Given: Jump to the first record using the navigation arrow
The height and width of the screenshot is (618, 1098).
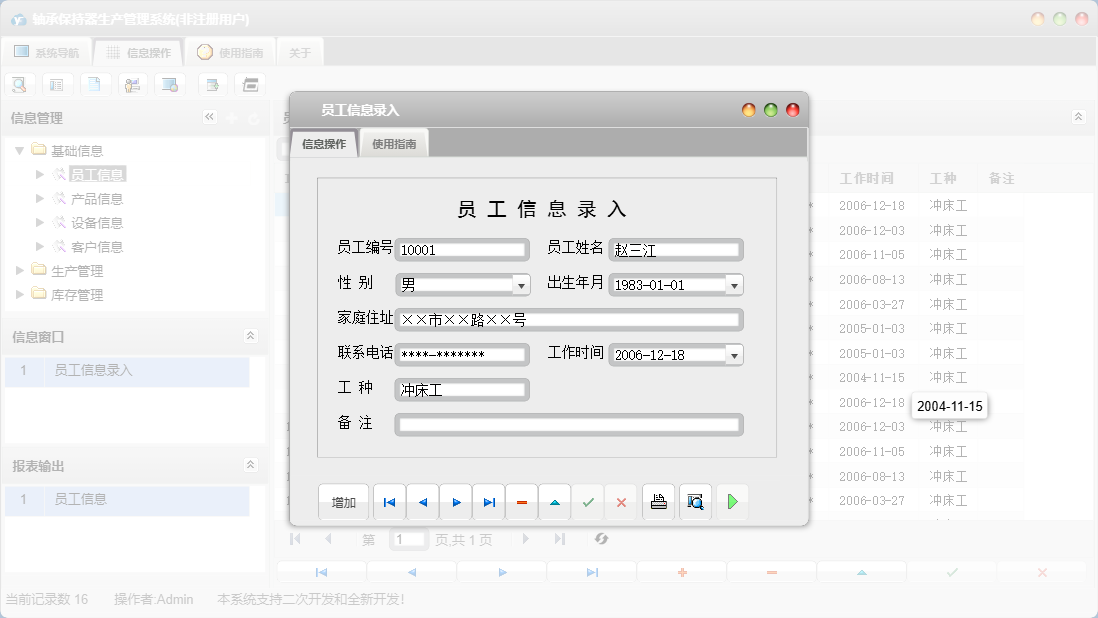Looking at the screenshot, I should click(389, 502).
